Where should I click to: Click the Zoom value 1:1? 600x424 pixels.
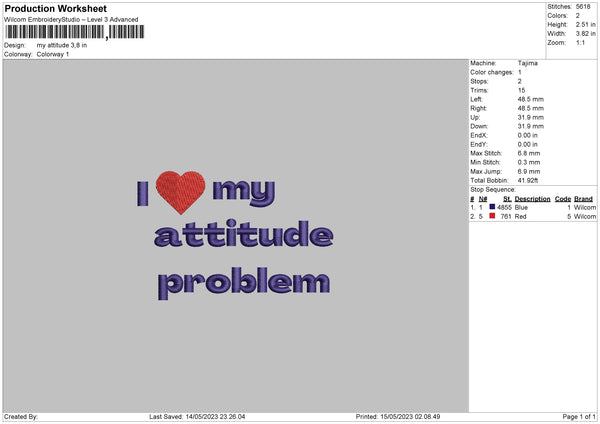tap(580, 42)
